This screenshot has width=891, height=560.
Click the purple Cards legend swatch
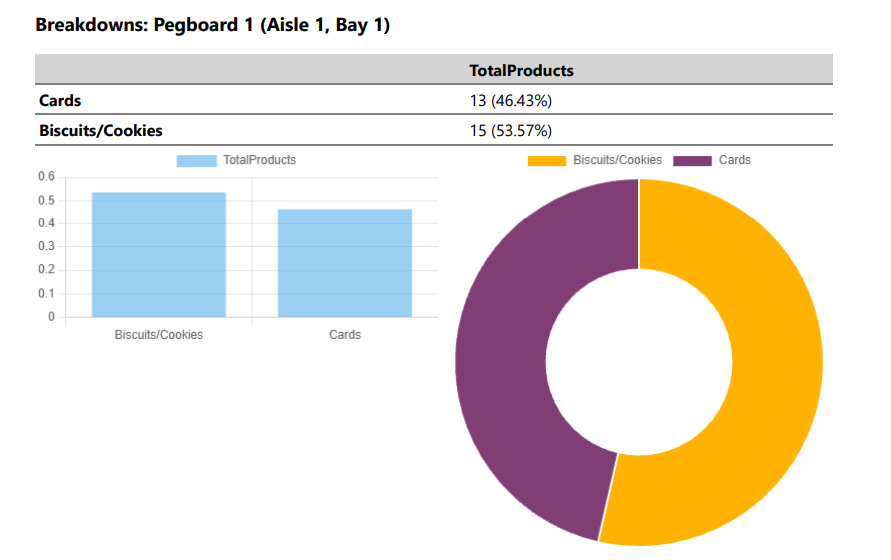click(693, 161)
